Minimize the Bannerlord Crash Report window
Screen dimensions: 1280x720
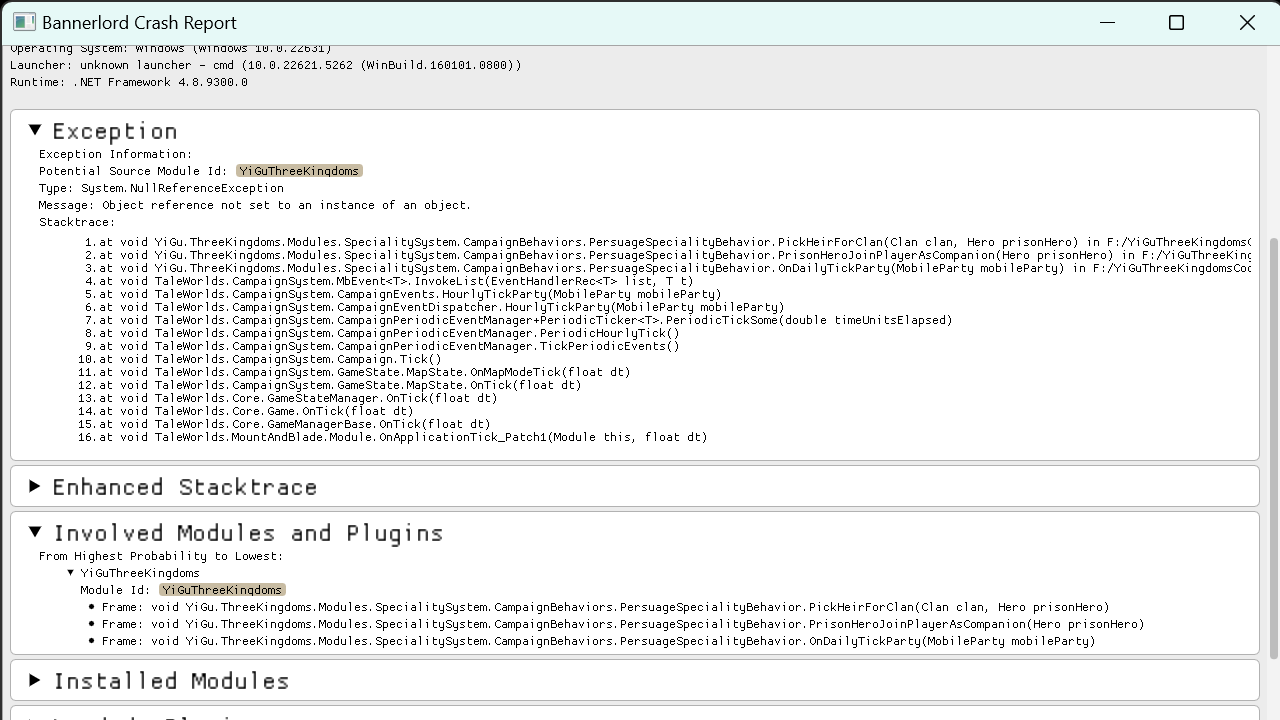[1107, 22]
